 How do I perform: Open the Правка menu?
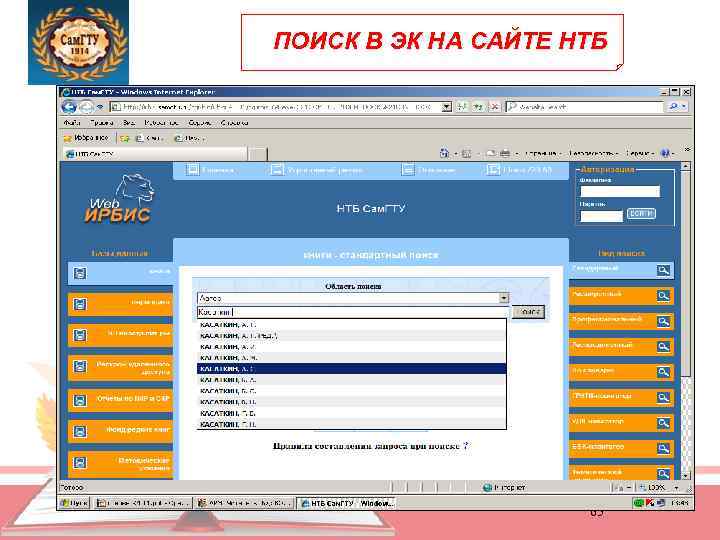(x=101, y=123)
